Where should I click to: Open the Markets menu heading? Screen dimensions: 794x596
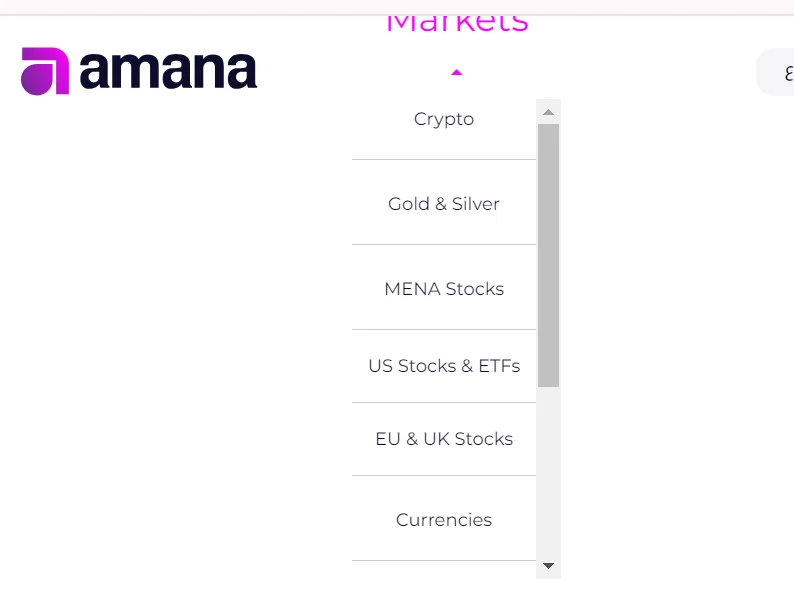456,20
